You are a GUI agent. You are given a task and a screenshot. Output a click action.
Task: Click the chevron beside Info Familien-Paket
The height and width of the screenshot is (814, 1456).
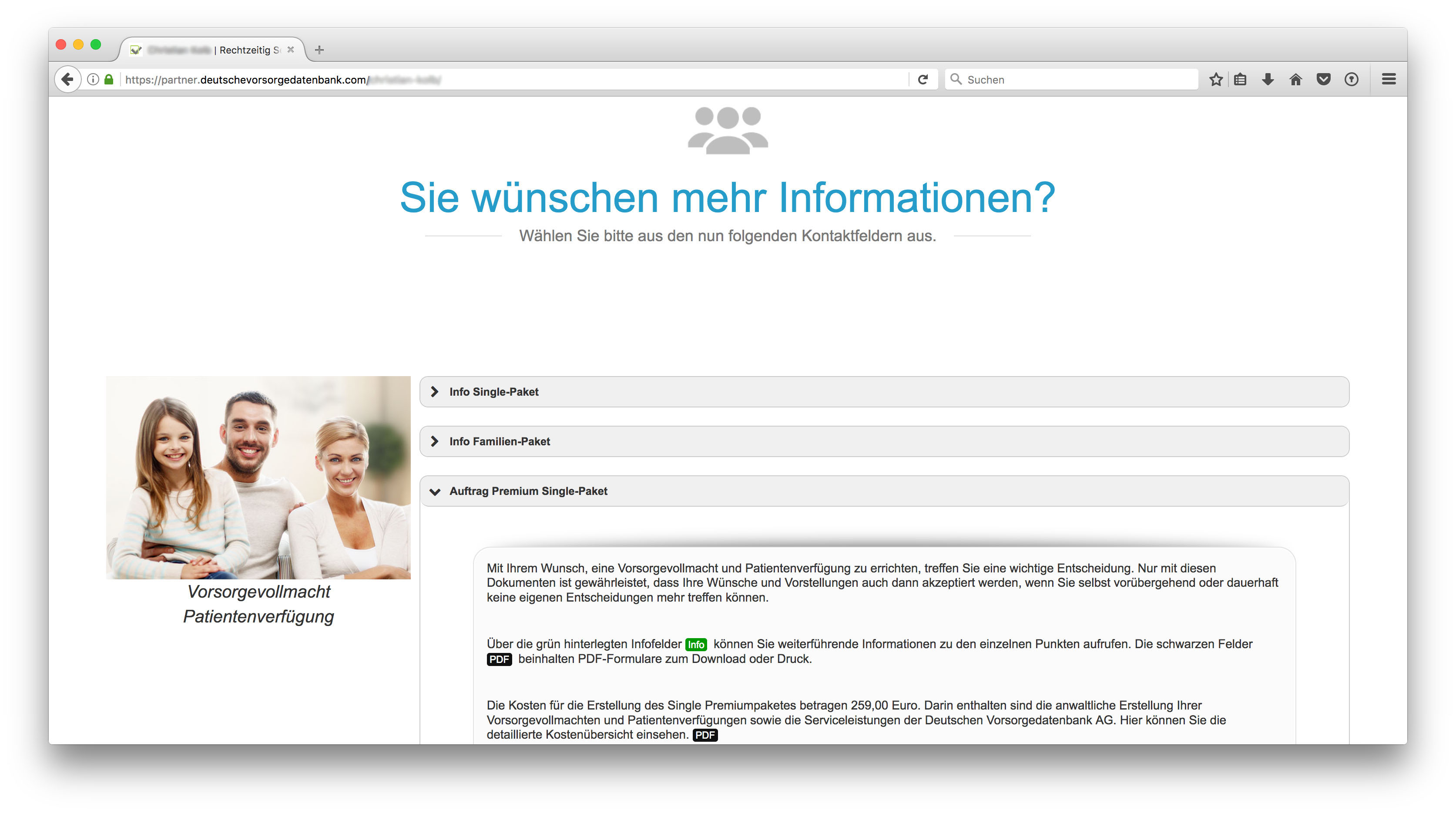[434, 441]
